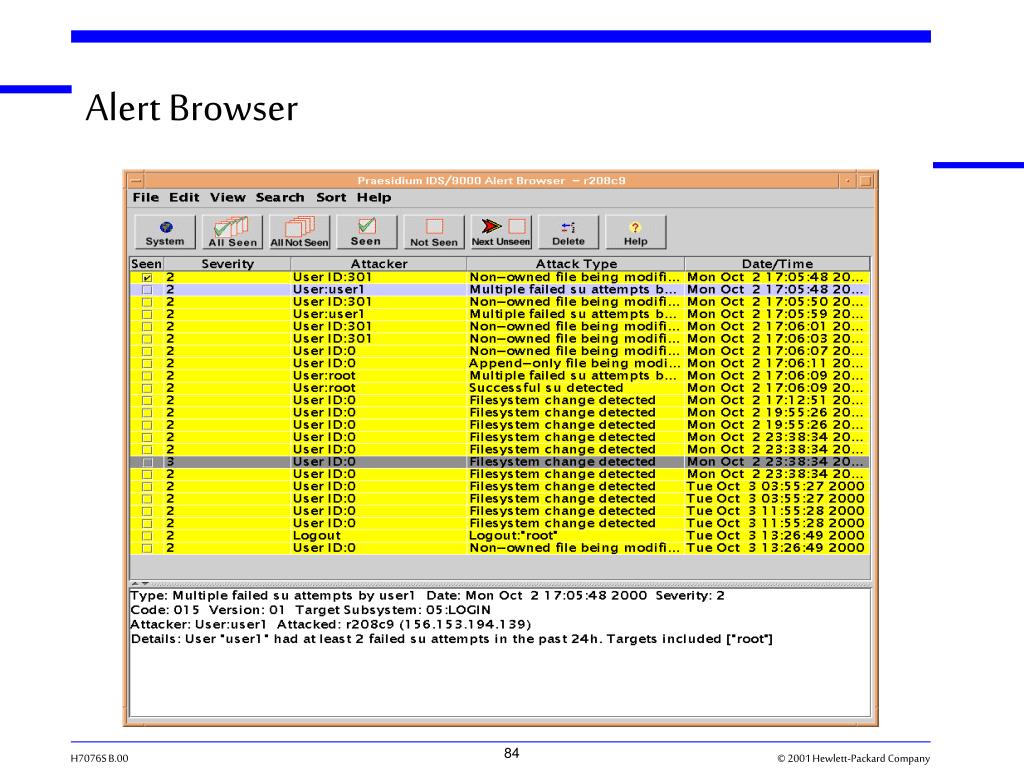
Task: Open the File menu
Action: (x=146, y=197)
